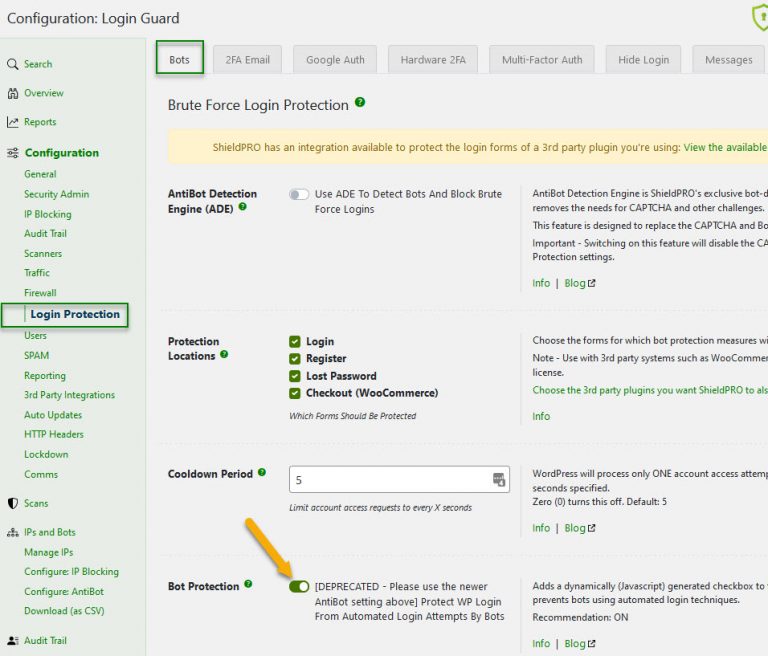The height and width of the screenshot is (656, 768).
Task: Open help icon beside AntiBot Detection Engine (ADE)
Action: pos(242,207)
